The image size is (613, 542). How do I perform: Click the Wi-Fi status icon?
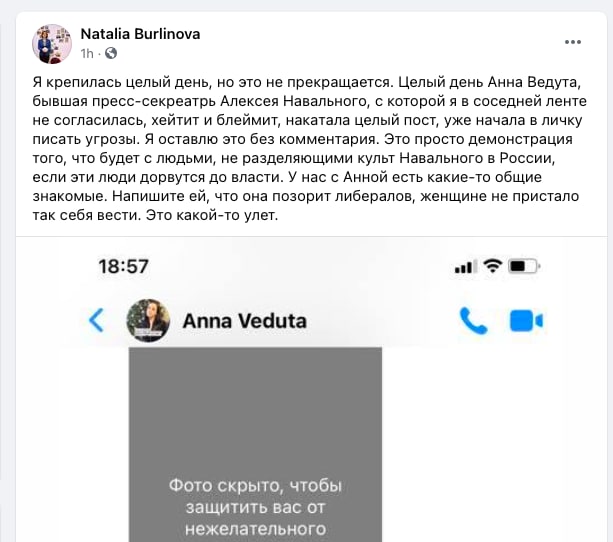coord(493,266)
